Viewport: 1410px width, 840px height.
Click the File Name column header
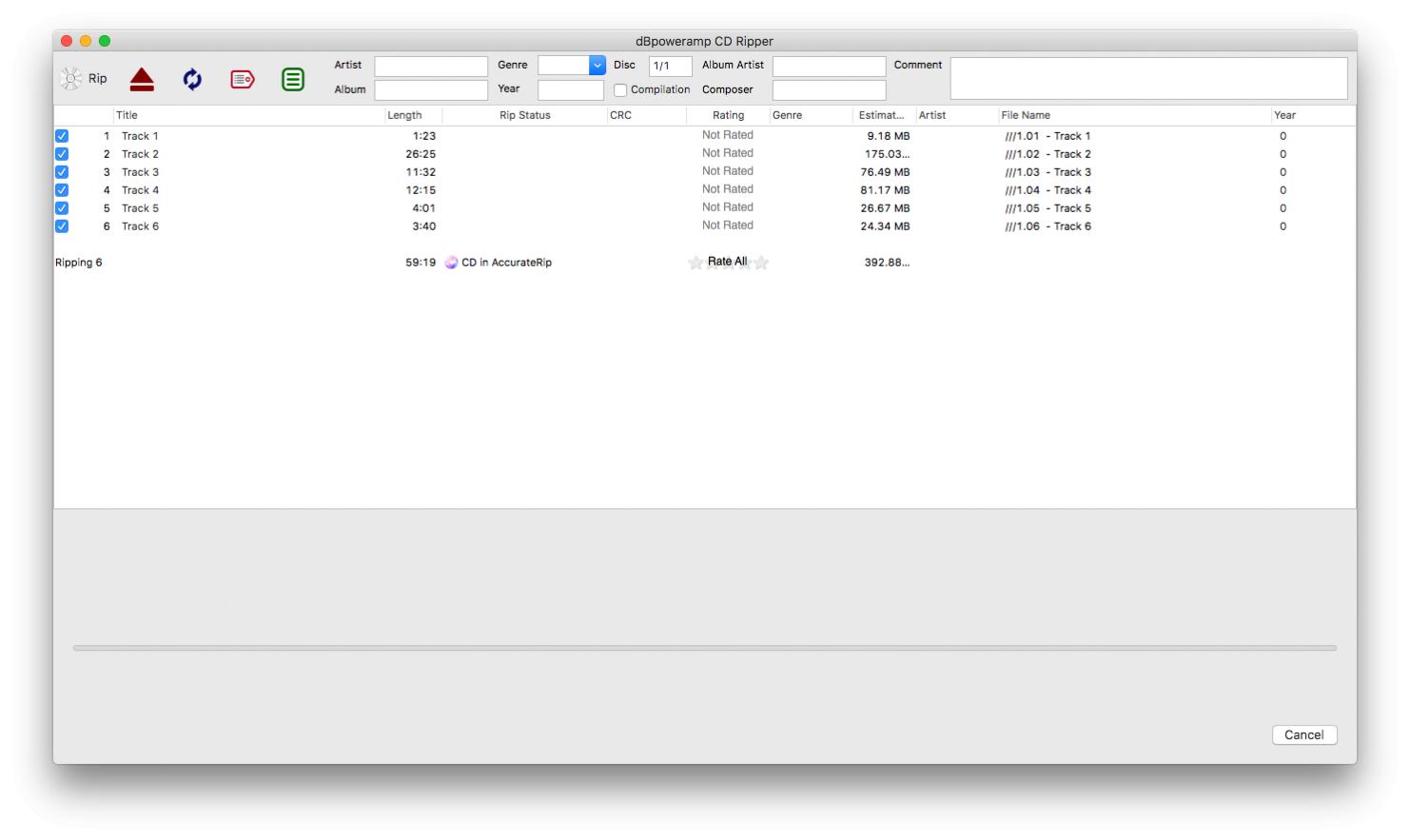1026,115
